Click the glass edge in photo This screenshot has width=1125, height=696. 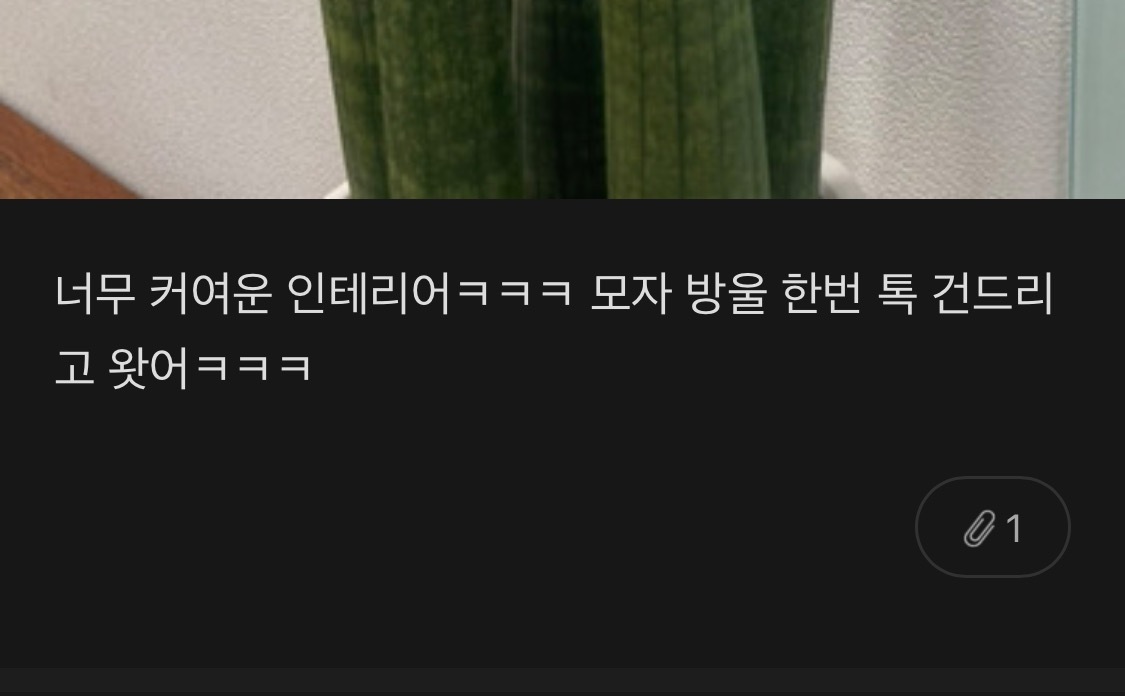(1096, 99)
